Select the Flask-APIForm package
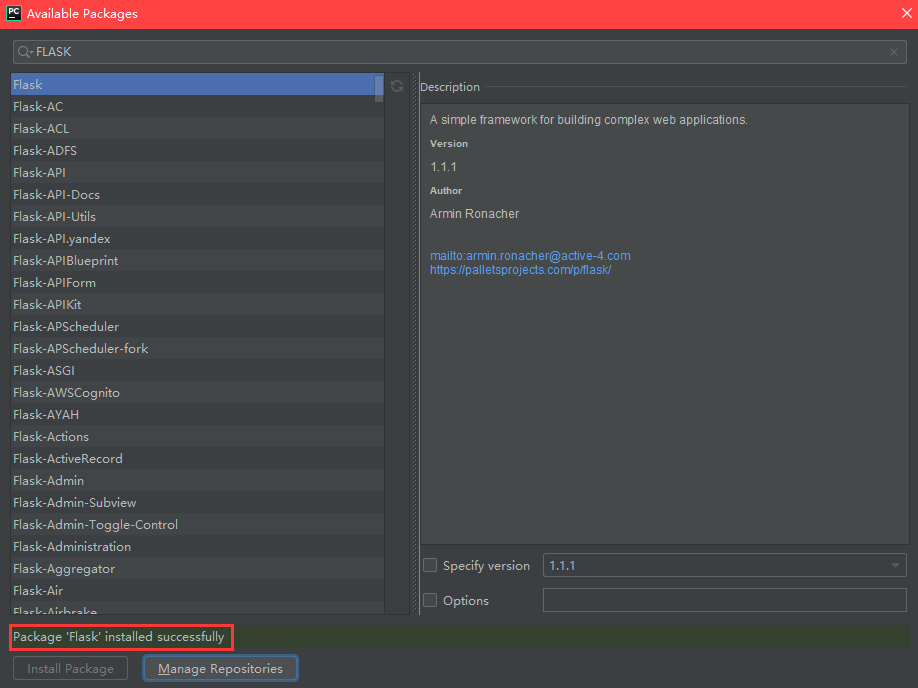Image resolution: width=918 pixels, height=688 pixels. [x=197, y=283]
